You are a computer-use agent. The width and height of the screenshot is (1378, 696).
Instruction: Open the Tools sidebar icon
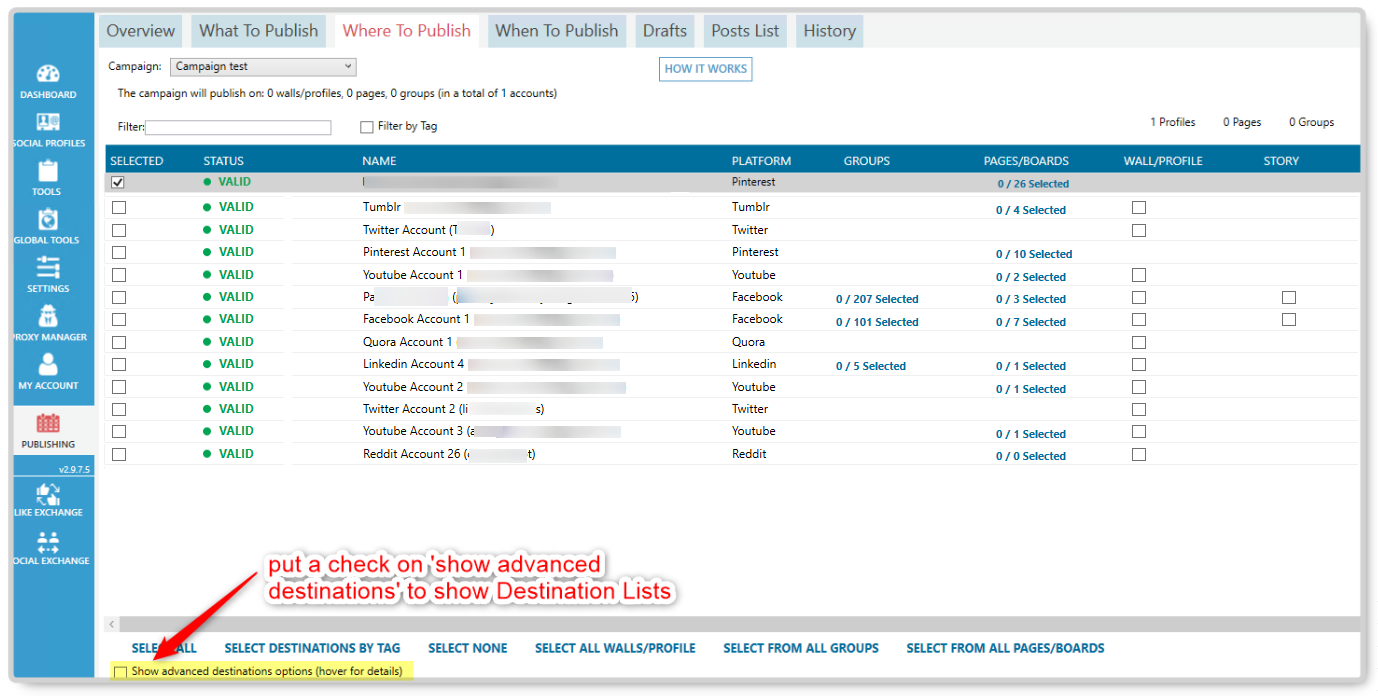coord(48,177)
